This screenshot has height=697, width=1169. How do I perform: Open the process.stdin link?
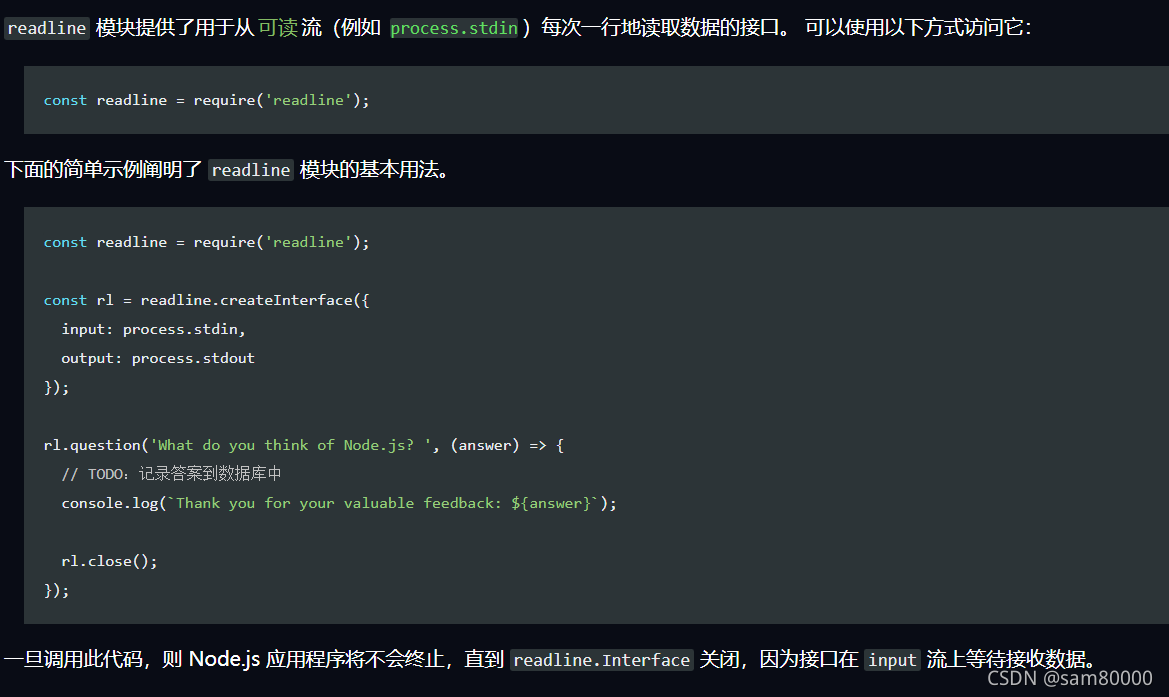coord(454,28)
